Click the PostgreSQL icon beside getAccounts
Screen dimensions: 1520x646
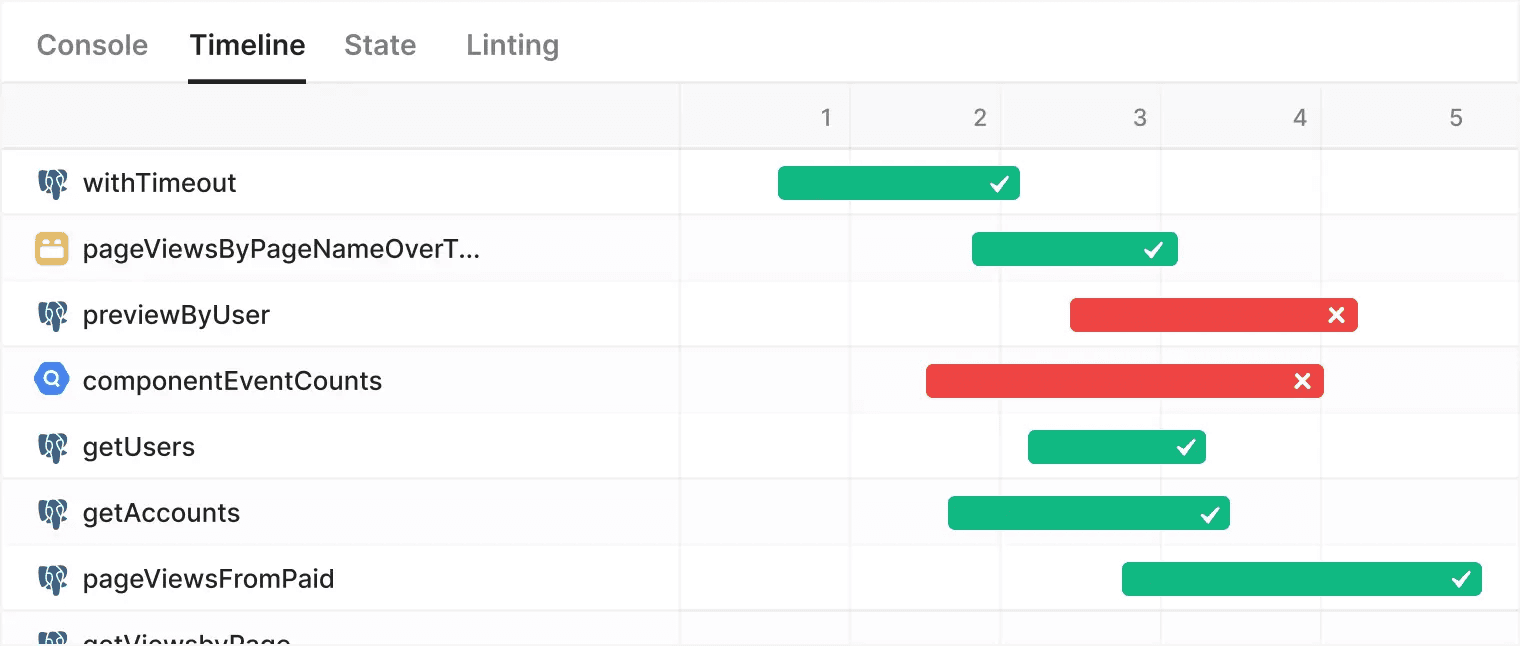click(52, 513)
